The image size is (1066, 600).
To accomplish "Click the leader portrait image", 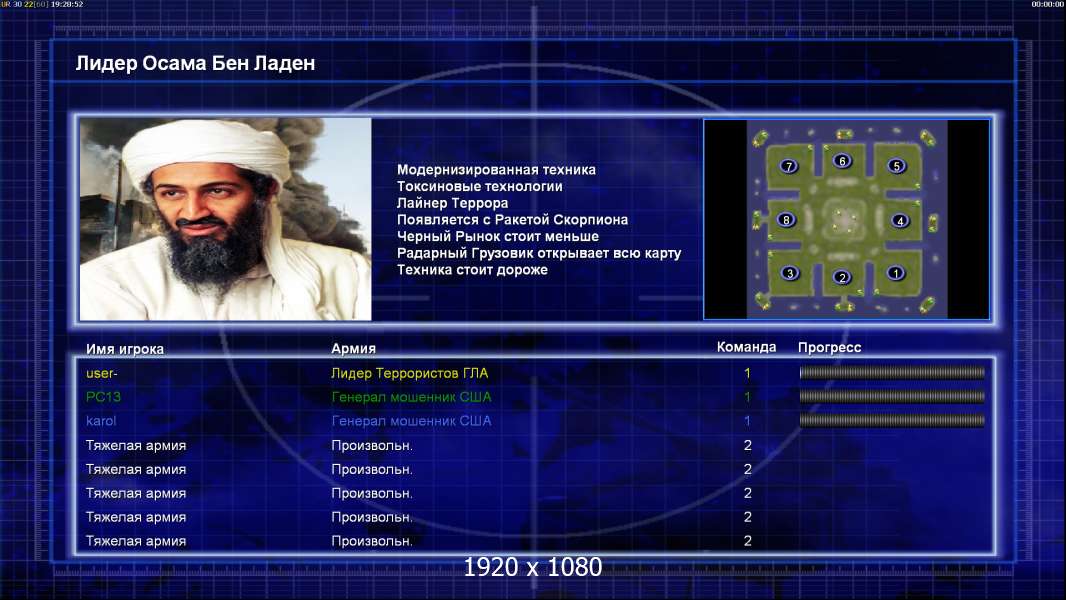I will [x=226, y=219].
